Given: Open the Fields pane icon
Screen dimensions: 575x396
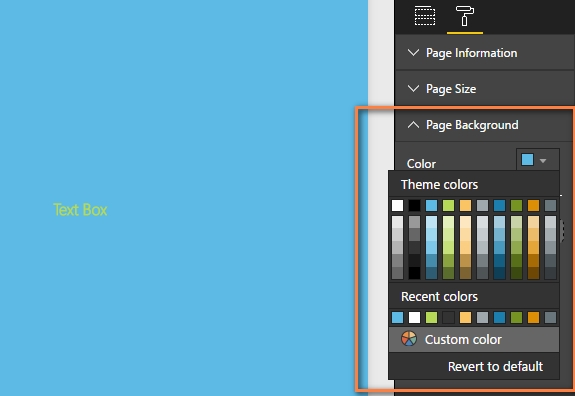Looking at the screenshot, I should click(425, 16).
